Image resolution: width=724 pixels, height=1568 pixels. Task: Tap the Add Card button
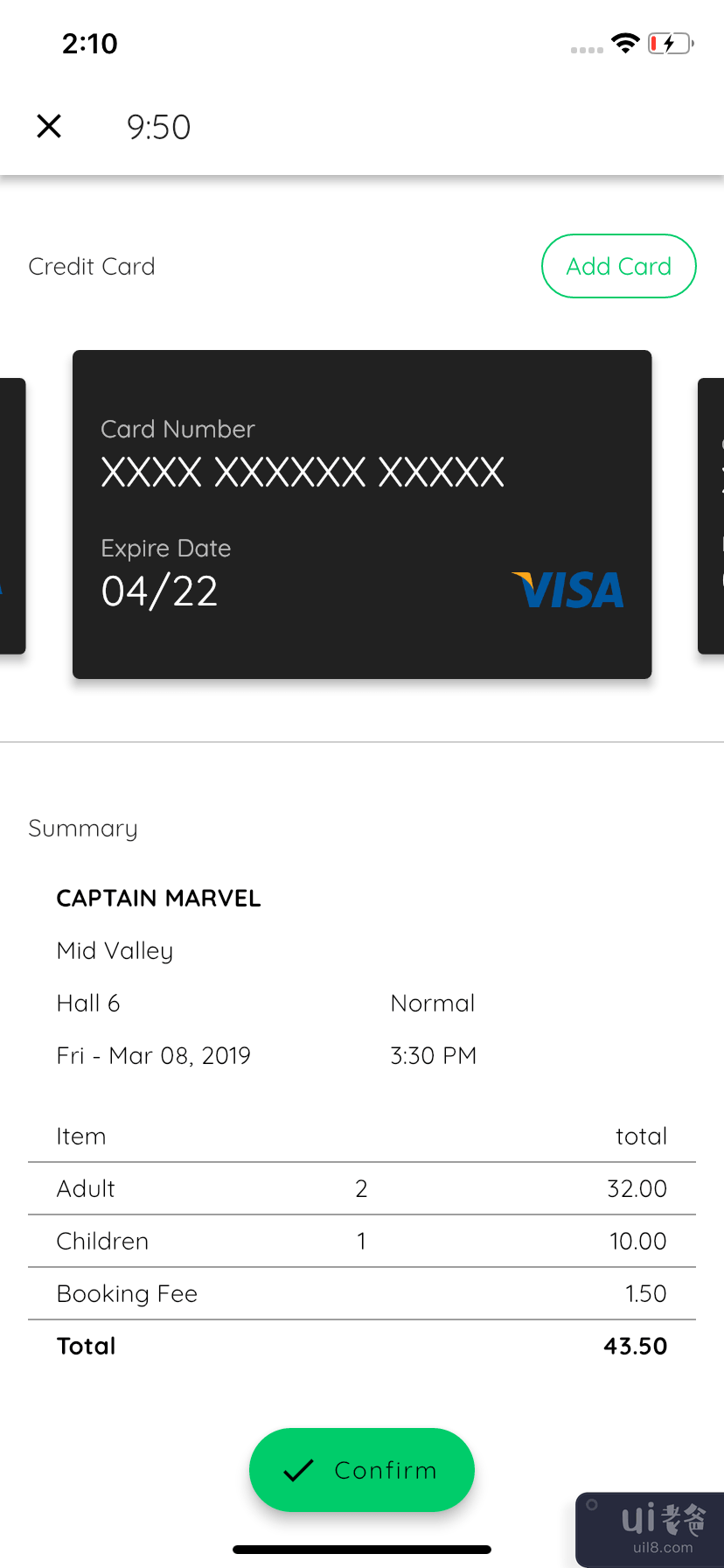coord(618,266)
